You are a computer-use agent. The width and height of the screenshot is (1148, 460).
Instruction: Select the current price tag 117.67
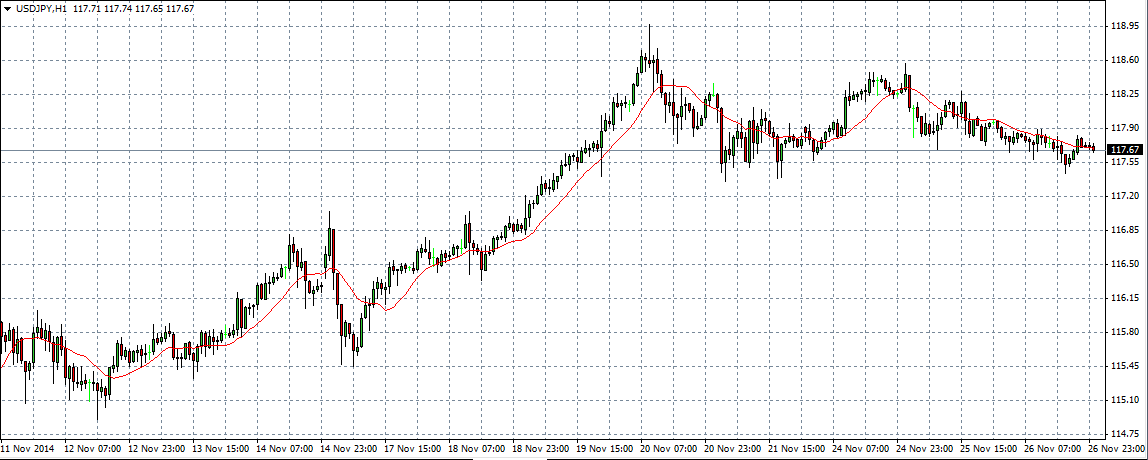(1125, 149)
